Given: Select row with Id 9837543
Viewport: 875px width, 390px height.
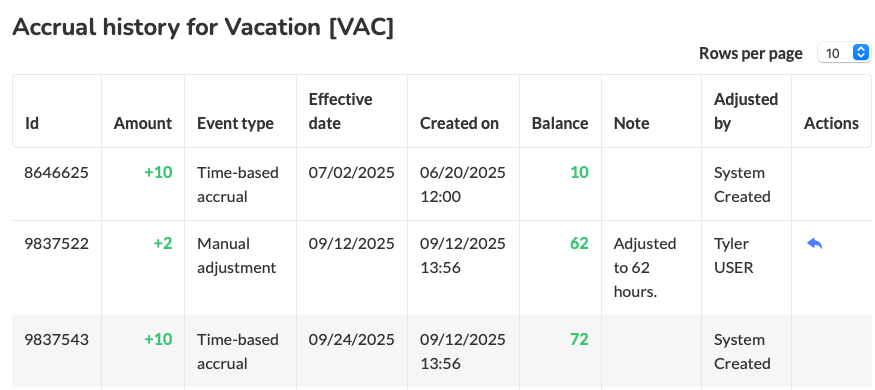Looking at the screenshot, I should point(441,352).
